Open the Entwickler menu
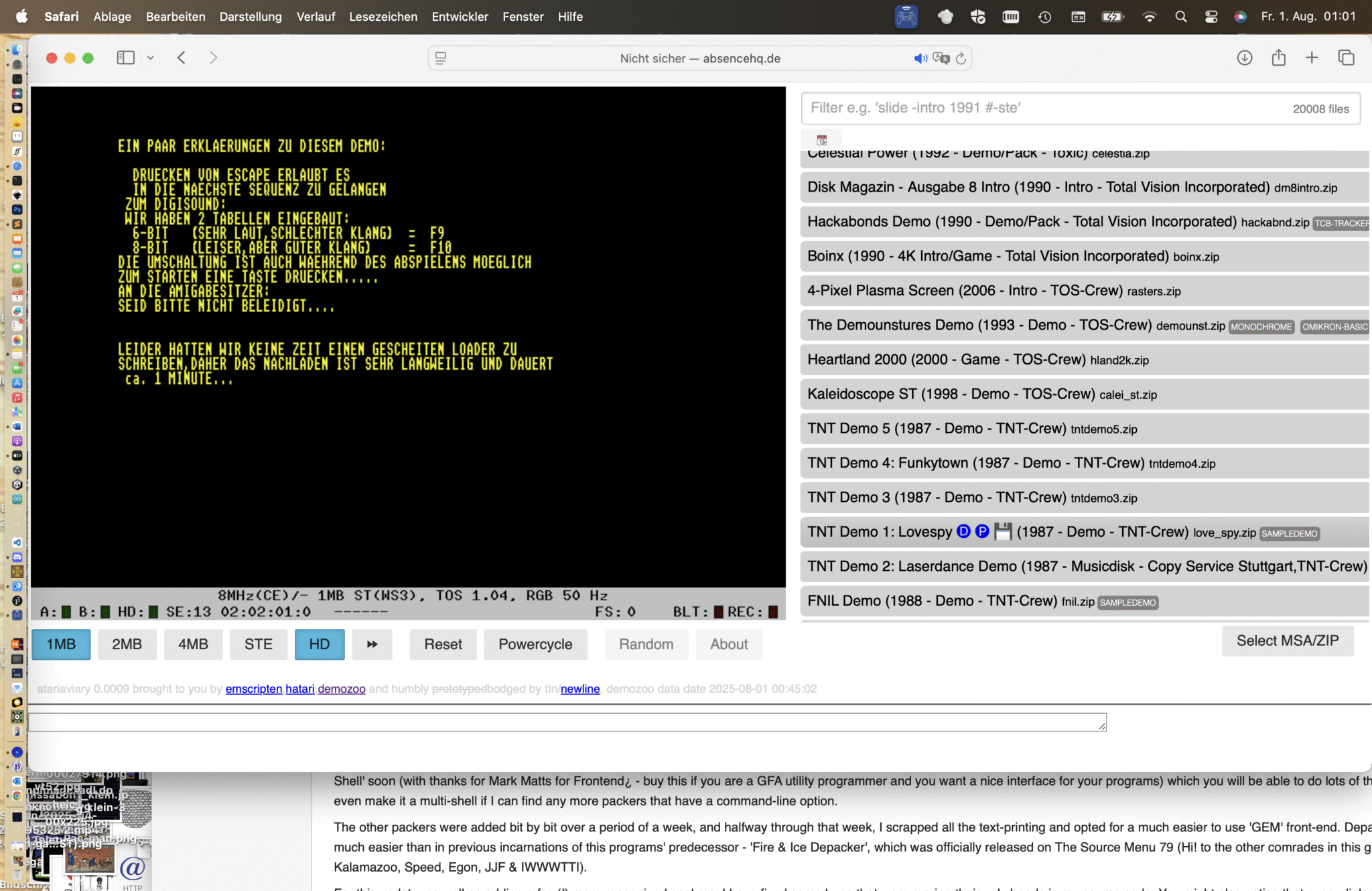This screenshot has width=1372, height=891. click(460, 17)
